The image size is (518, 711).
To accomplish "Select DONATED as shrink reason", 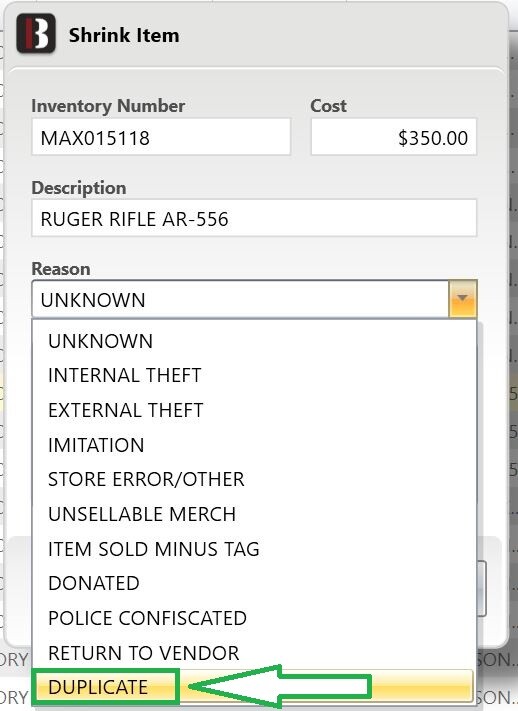I will point(254,583).
